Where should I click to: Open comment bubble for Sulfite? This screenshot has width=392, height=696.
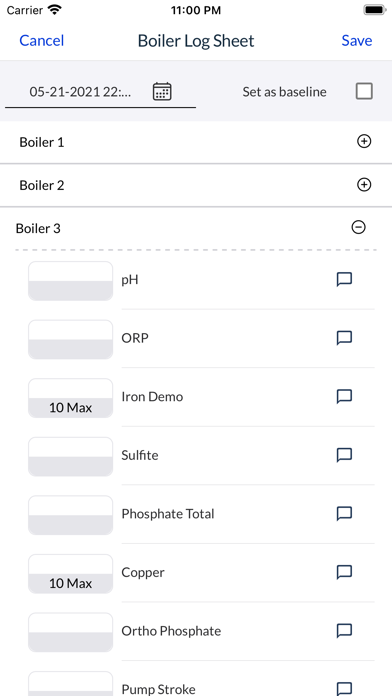pyautogui.click(x=344, y=455)
